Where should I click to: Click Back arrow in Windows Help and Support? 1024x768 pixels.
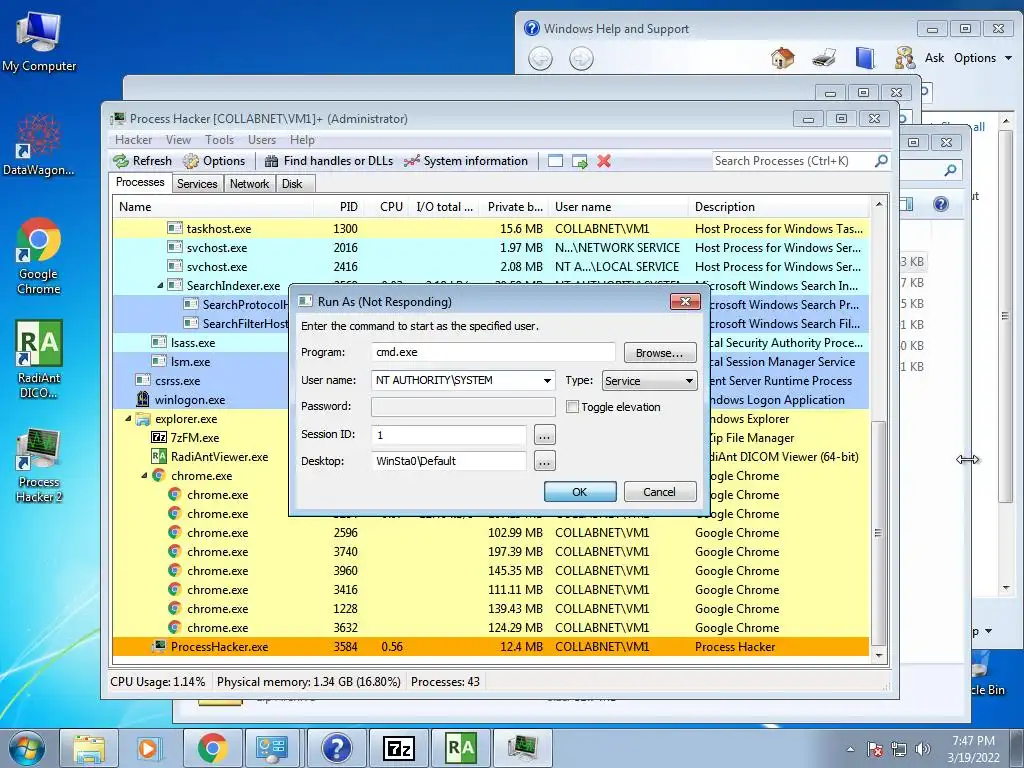540,59
